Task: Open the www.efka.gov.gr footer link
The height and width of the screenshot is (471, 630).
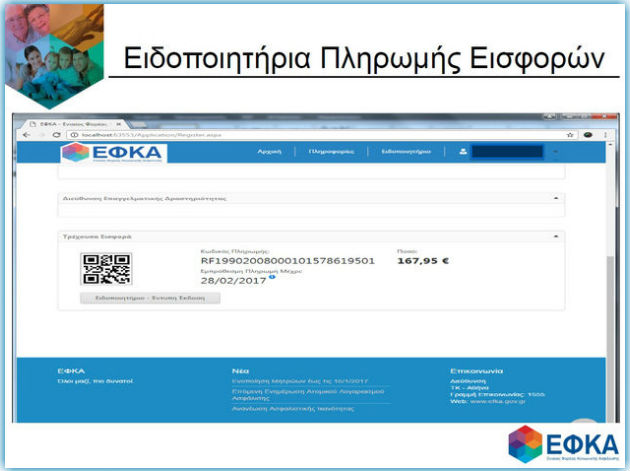Action: 497,401
